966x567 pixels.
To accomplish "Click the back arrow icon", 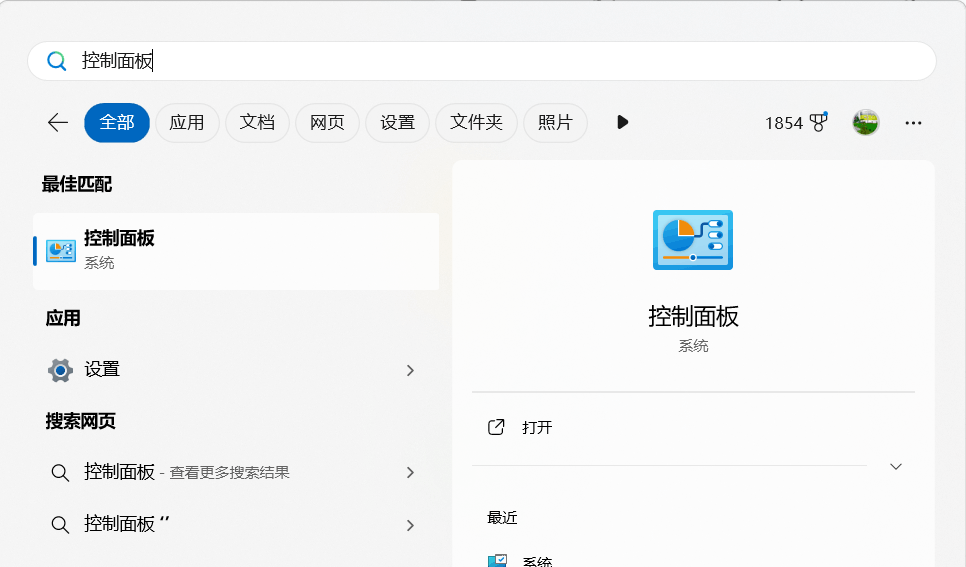I will 58,123.
